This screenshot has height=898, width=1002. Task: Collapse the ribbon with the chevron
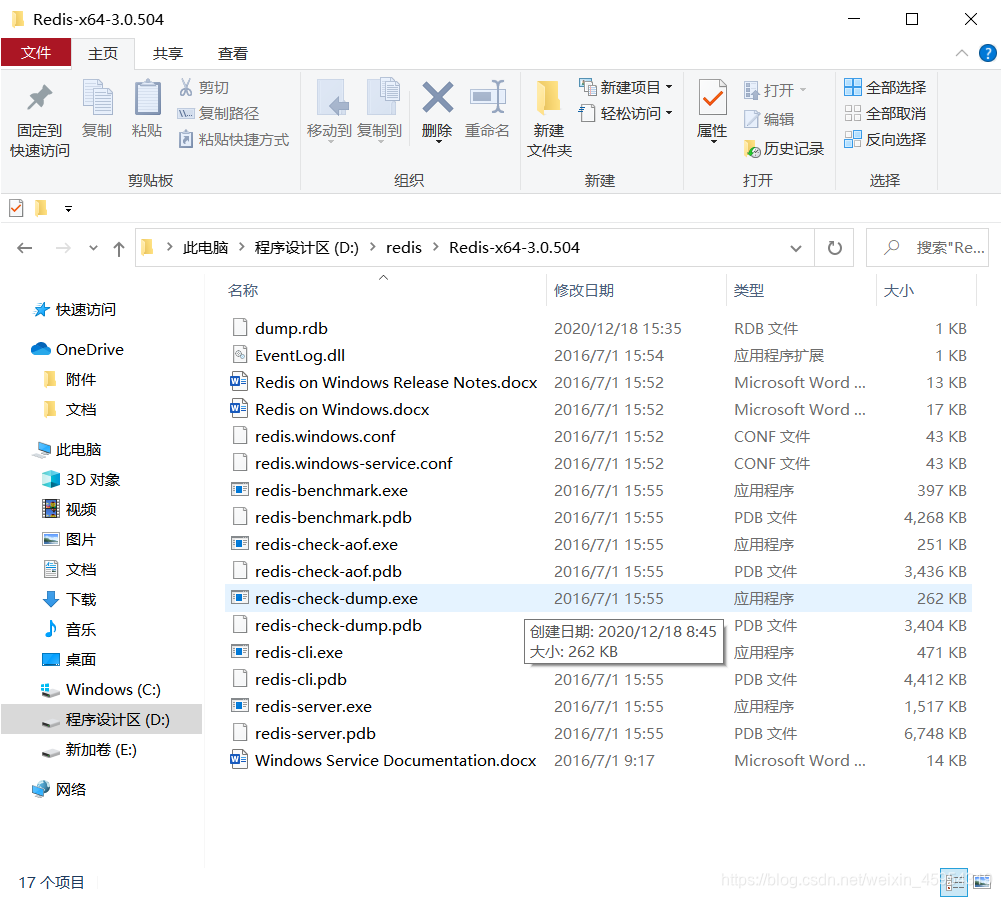(961, 53)
